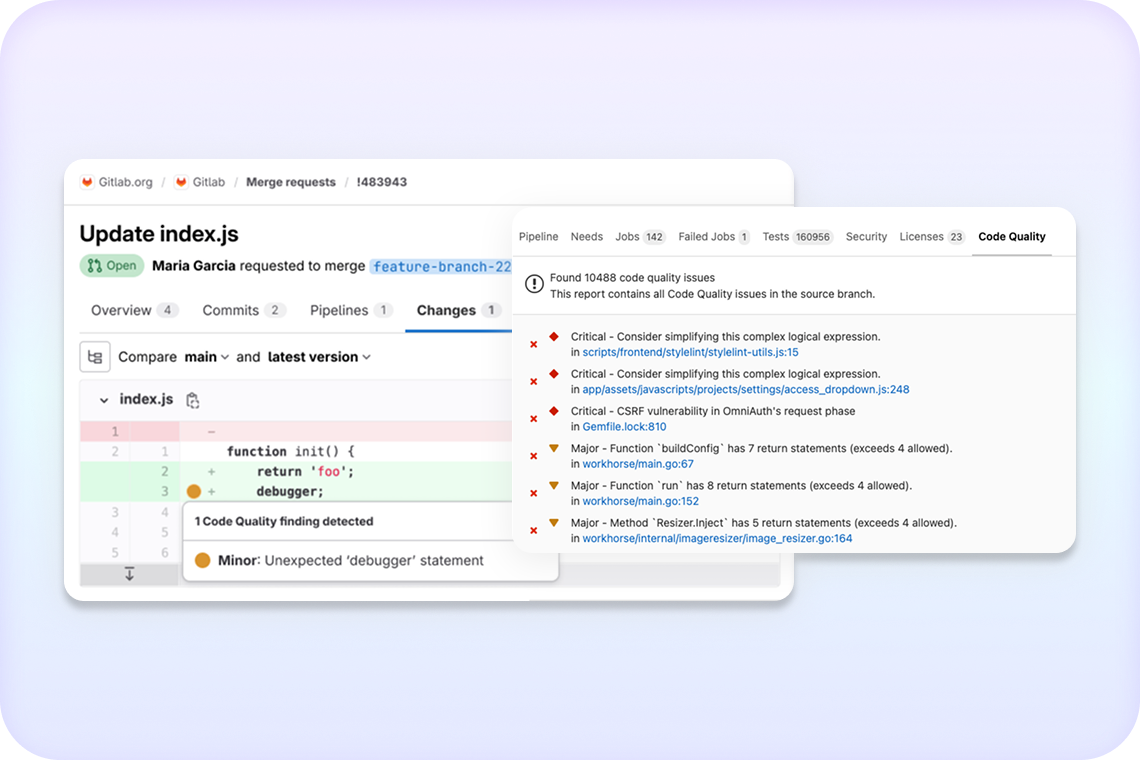Screen dimensions: 1140x760
Task: Open the Gitlab.org breadcrumb link
Action: [126, 182]
